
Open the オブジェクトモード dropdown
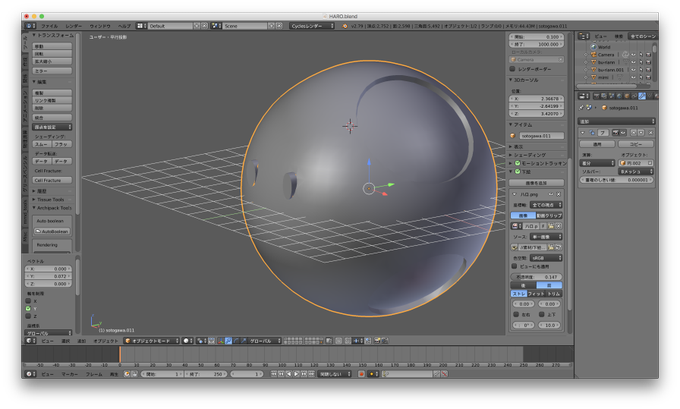coord(152,341)
